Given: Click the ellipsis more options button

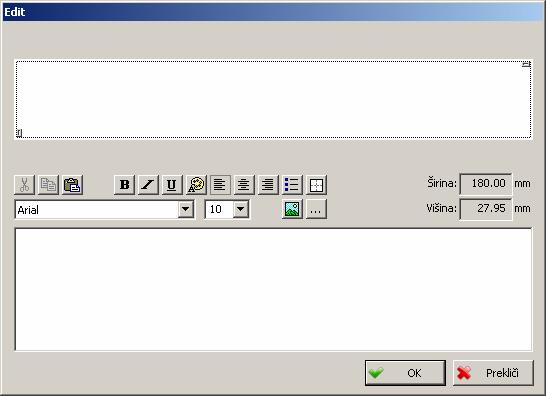Looking at the screenshot, I should pos(316,209).
